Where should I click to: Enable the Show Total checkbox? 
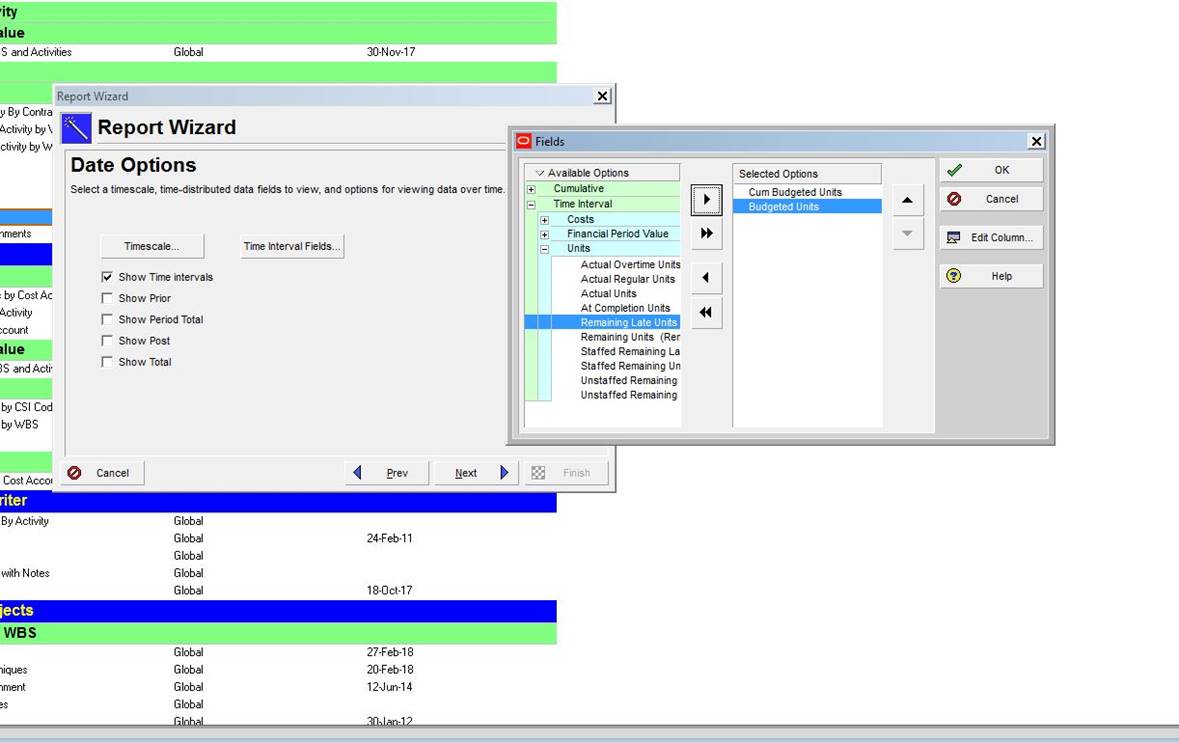pyautogui.click(x=107, y=362)
